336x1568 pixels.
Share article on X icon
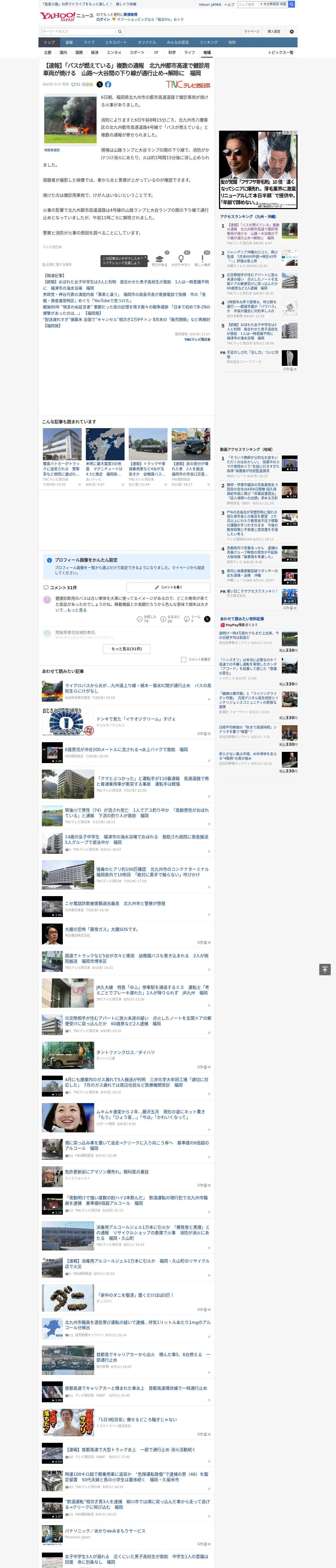point(99,85)
